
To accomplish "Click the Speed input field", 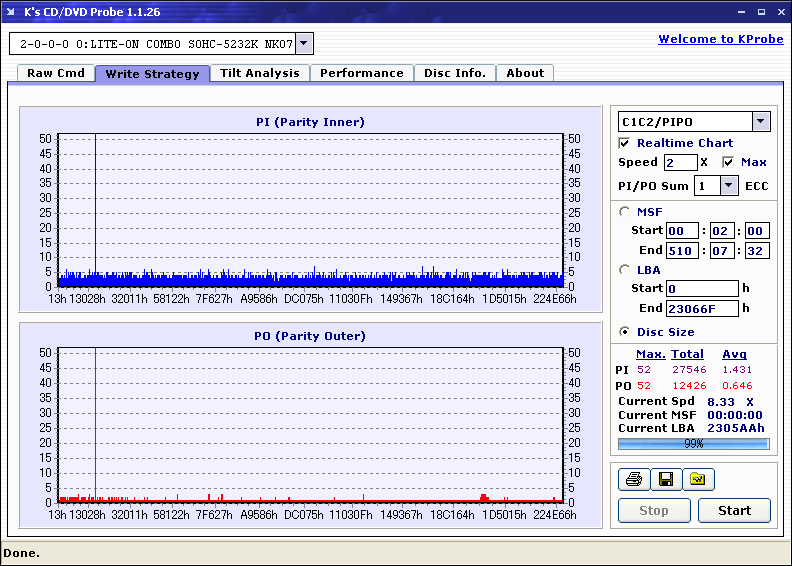I will [x=680, y=162].
